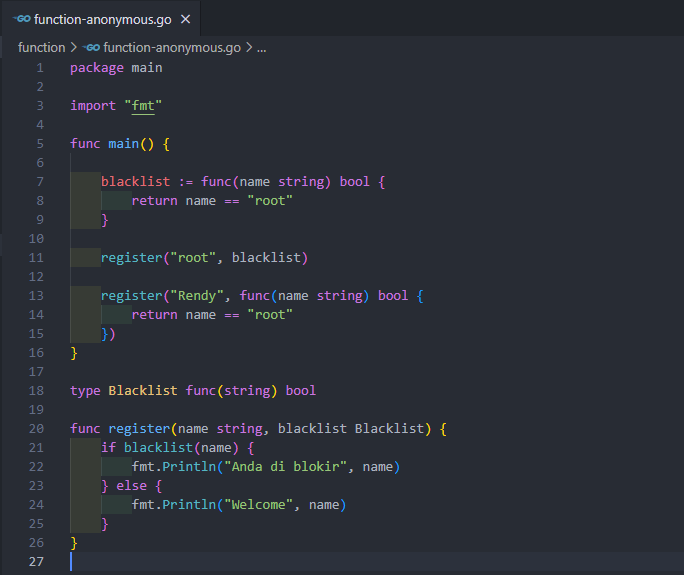Click the Go icon in the editor tab
This screenshot has height=575, width=684.
click(x=22, y=19)
